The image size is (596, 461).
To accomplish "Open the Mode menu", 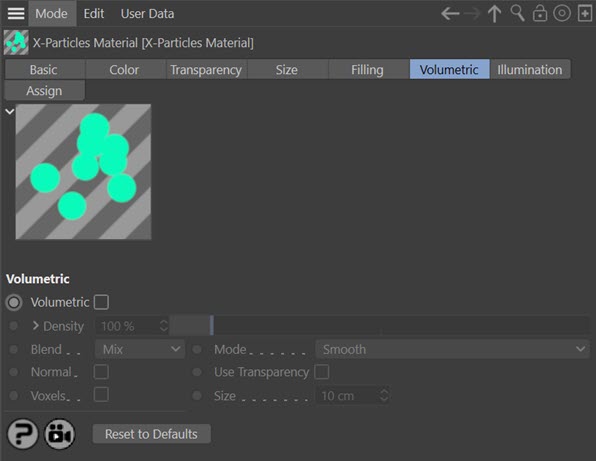I will point(51,14).
